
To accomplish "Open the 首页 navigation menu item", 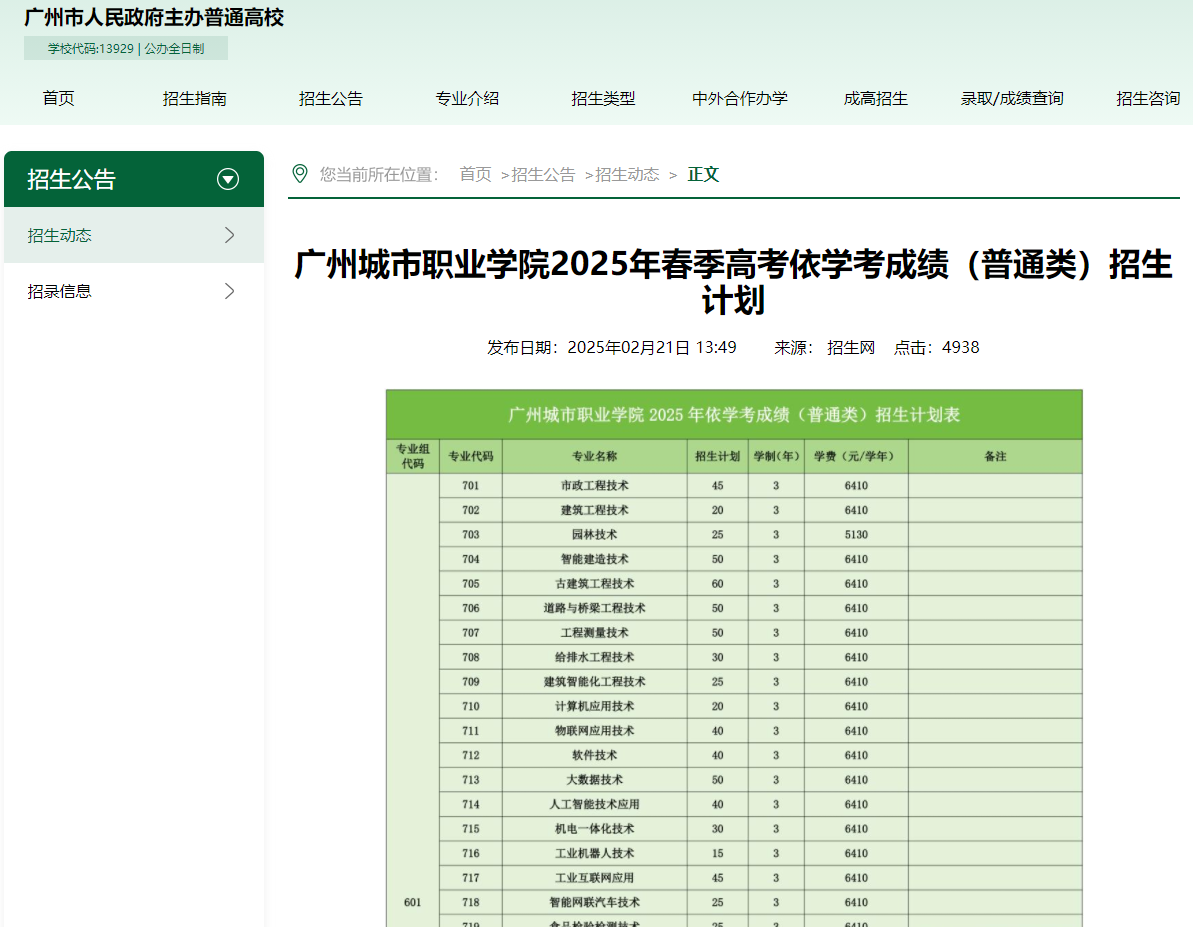I will click(x=58, y=98).
